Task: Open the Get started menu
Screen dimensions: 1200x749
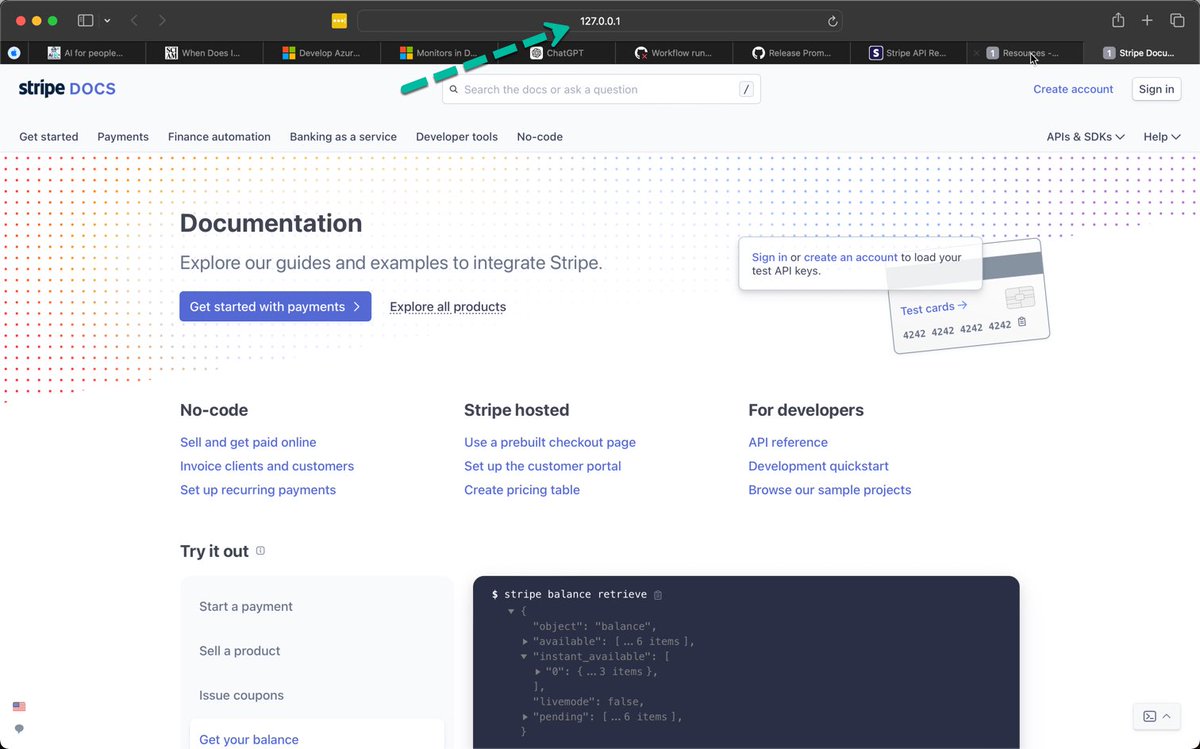Action: (49, 137)
